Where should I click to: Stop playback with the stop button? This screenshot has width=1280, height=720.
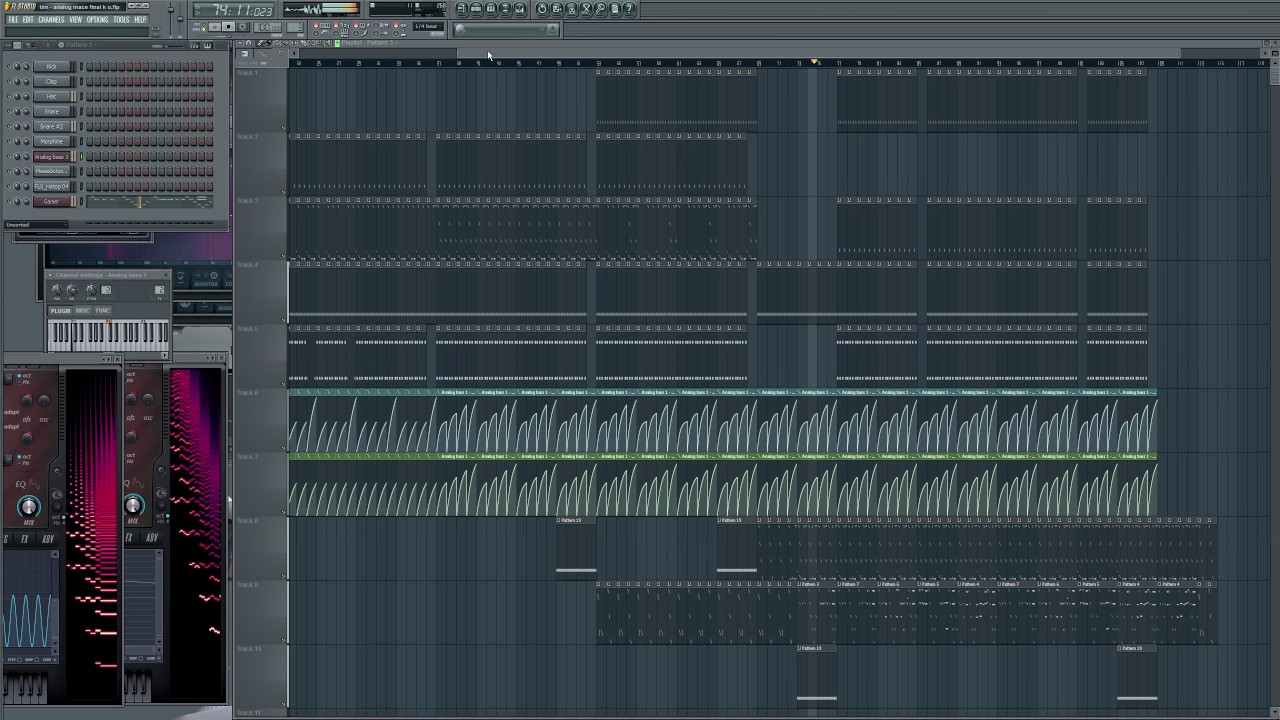click(x=228, y=26)
